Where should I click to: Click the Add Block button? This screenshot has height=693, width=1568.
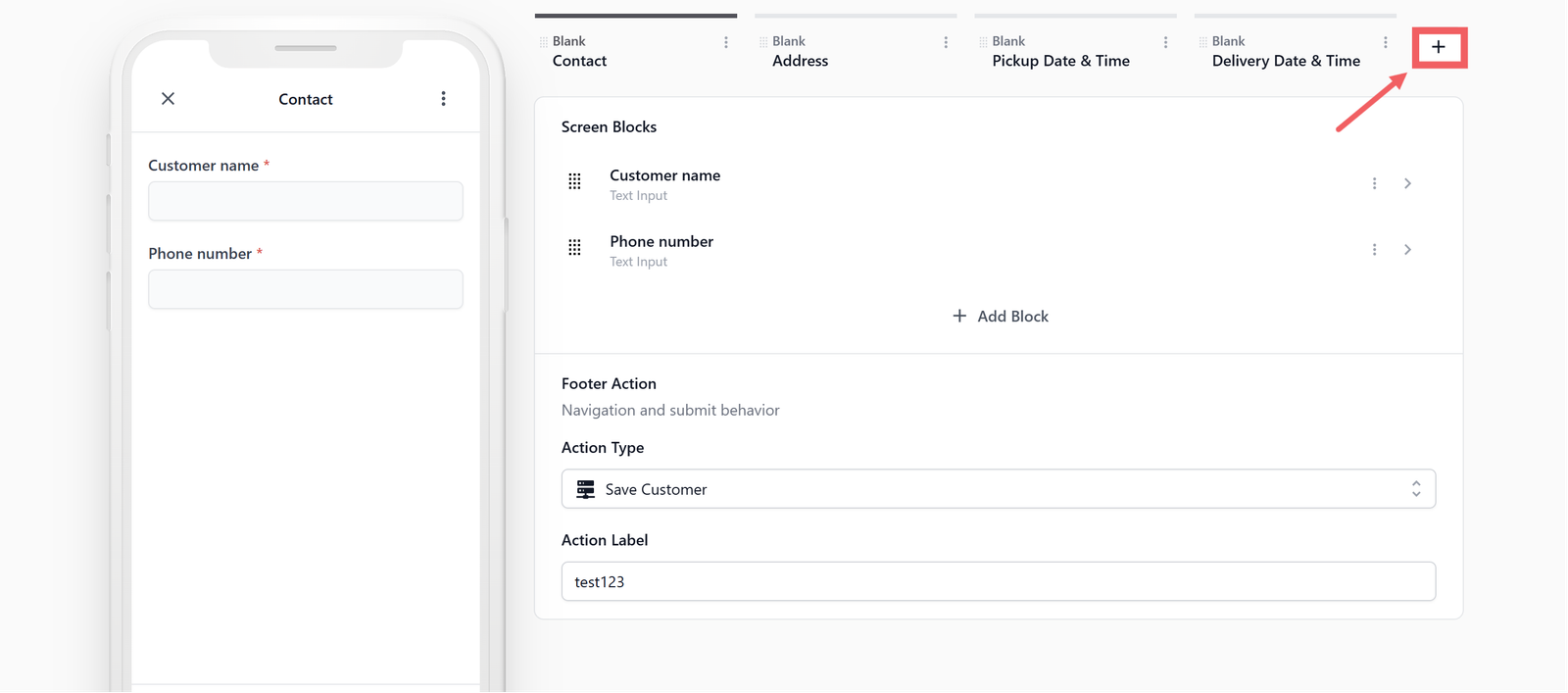pyautogui.click(x=1000, y=316)
